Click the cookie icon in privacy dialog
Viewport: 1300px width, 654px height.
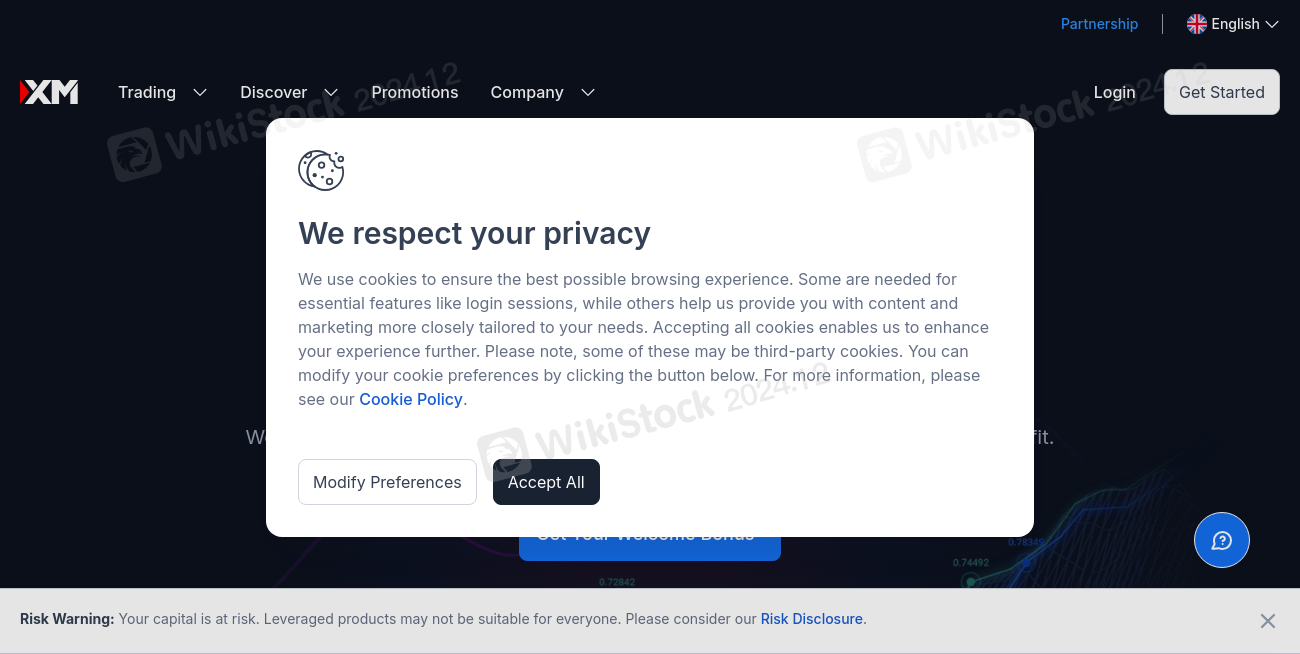321,170
